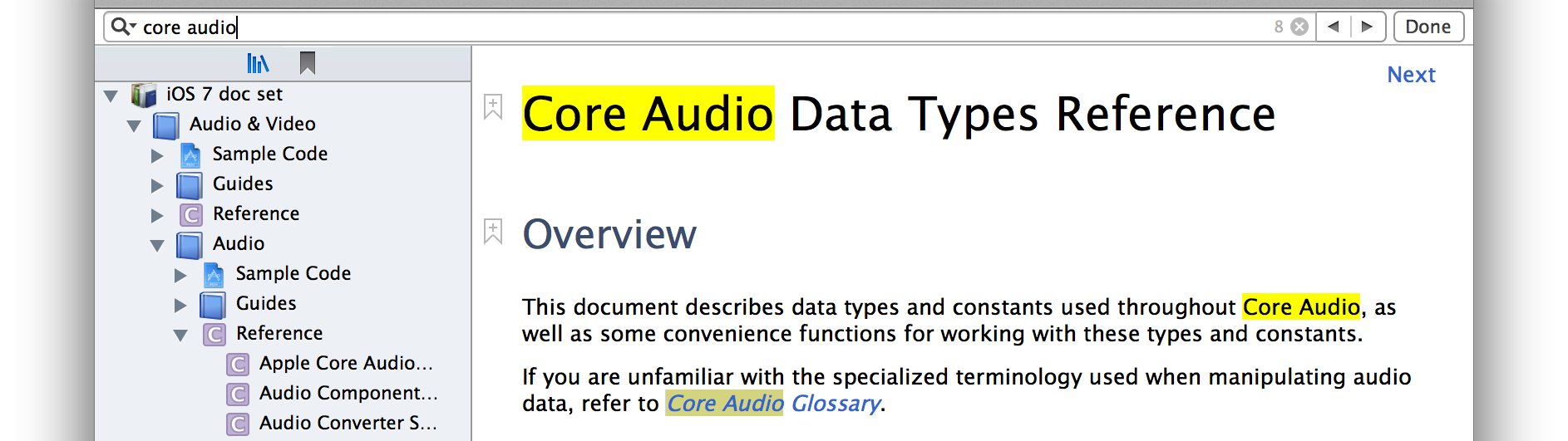Click the Audio Component C icon
Viewport: 1568px width, 441px height.
(238, 394)
